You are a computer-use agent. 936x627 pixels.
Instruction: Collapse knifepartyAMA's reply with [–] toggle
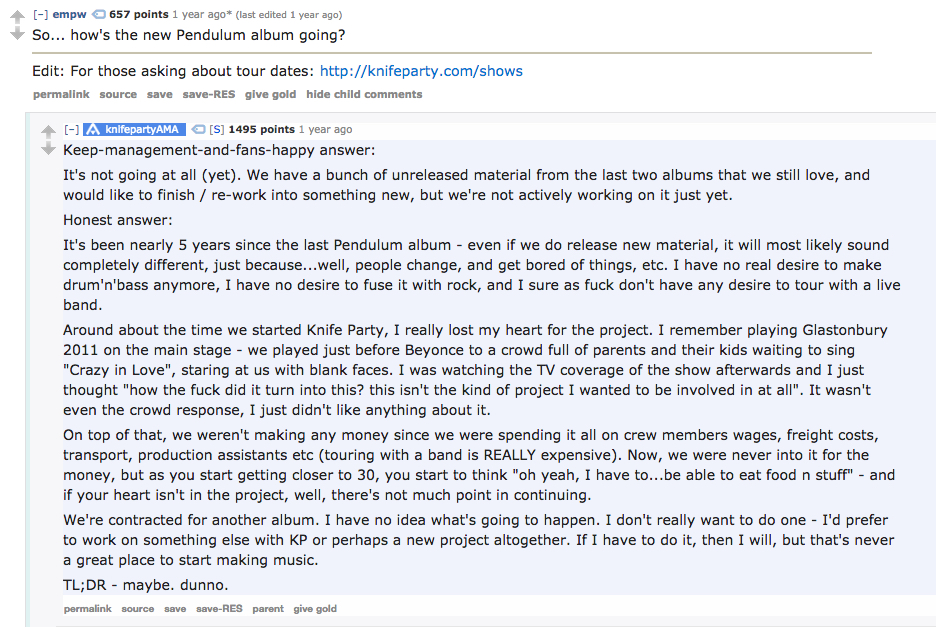click(x=71, y=130)
